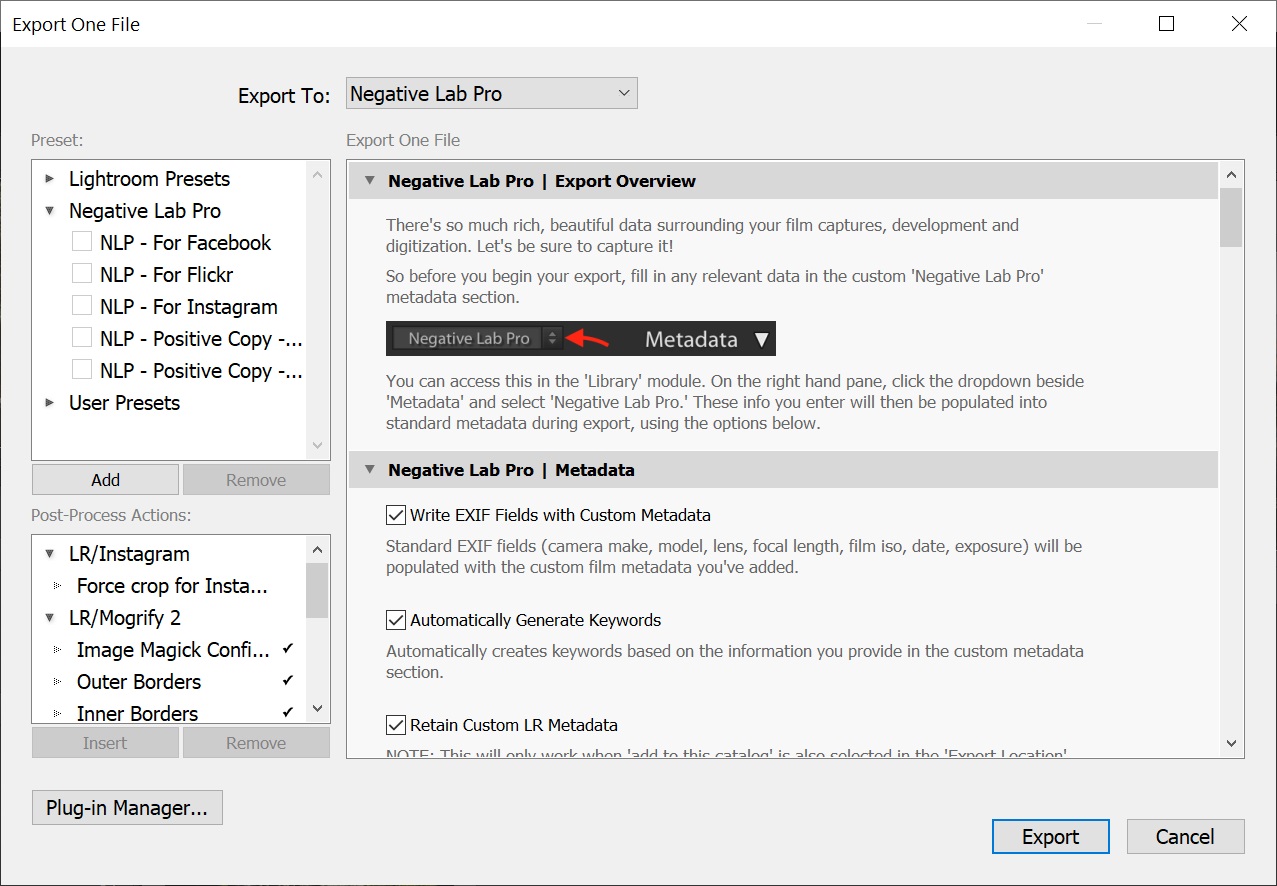Select the NLP - For Facebook preset
Viewport: 1277px width, 886px height.
point(185,243)
